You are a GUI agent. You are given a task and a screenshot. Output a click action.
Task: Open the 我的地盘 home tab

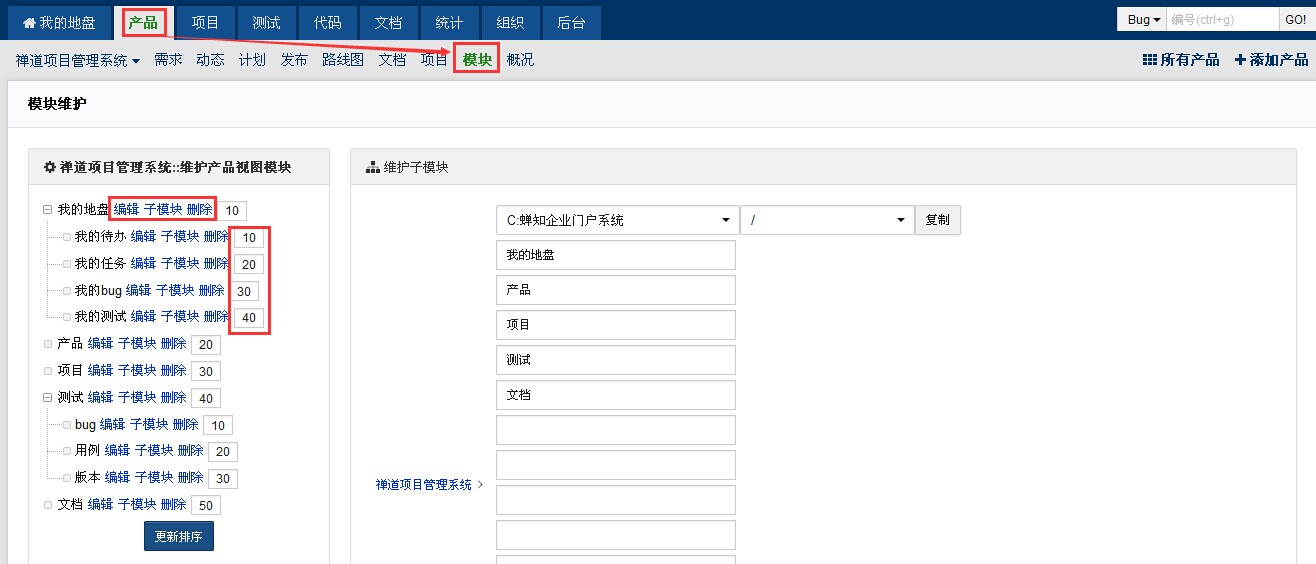[59, 22]
